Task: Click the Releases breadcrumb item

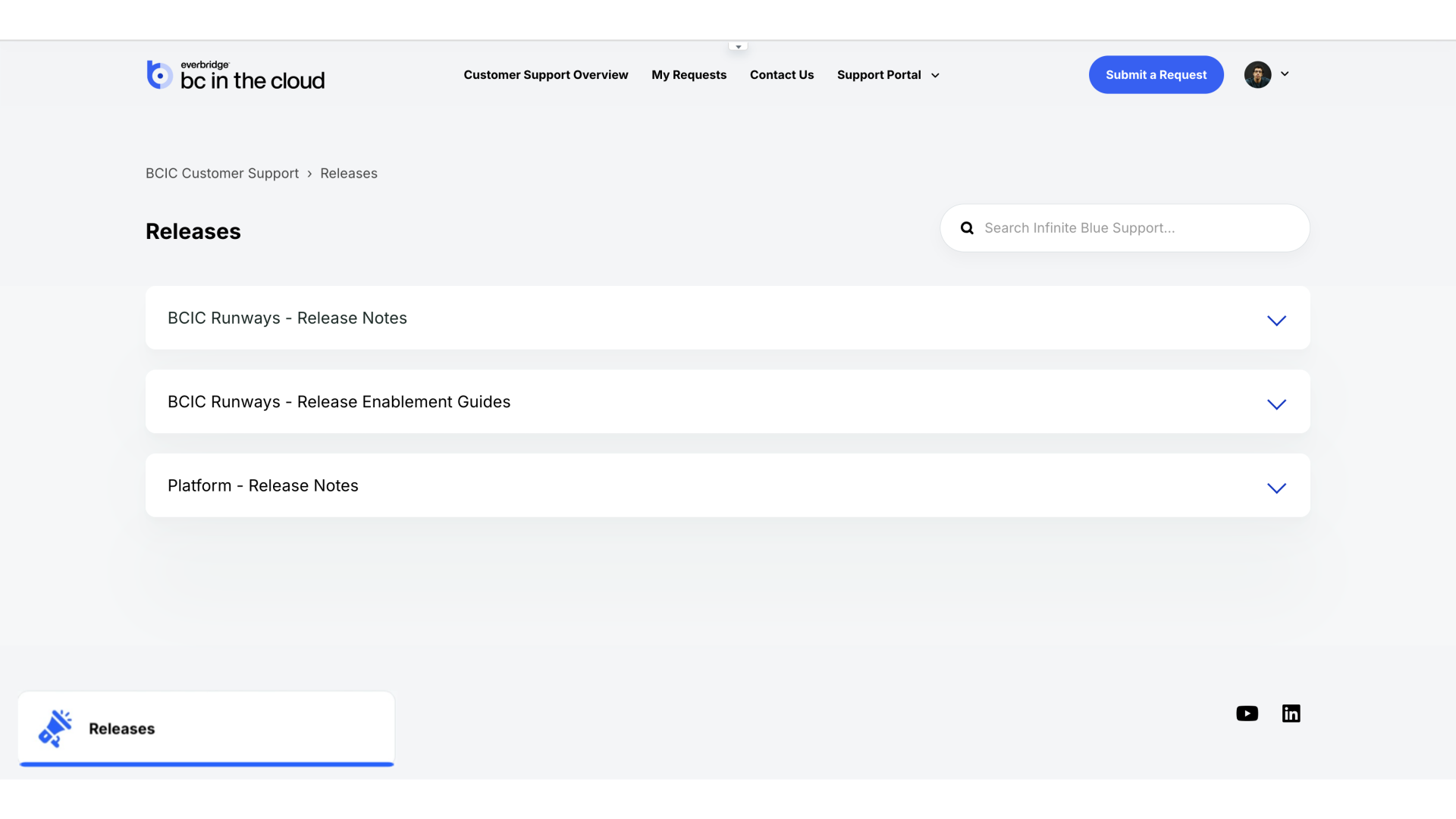Action: (349, 174)
